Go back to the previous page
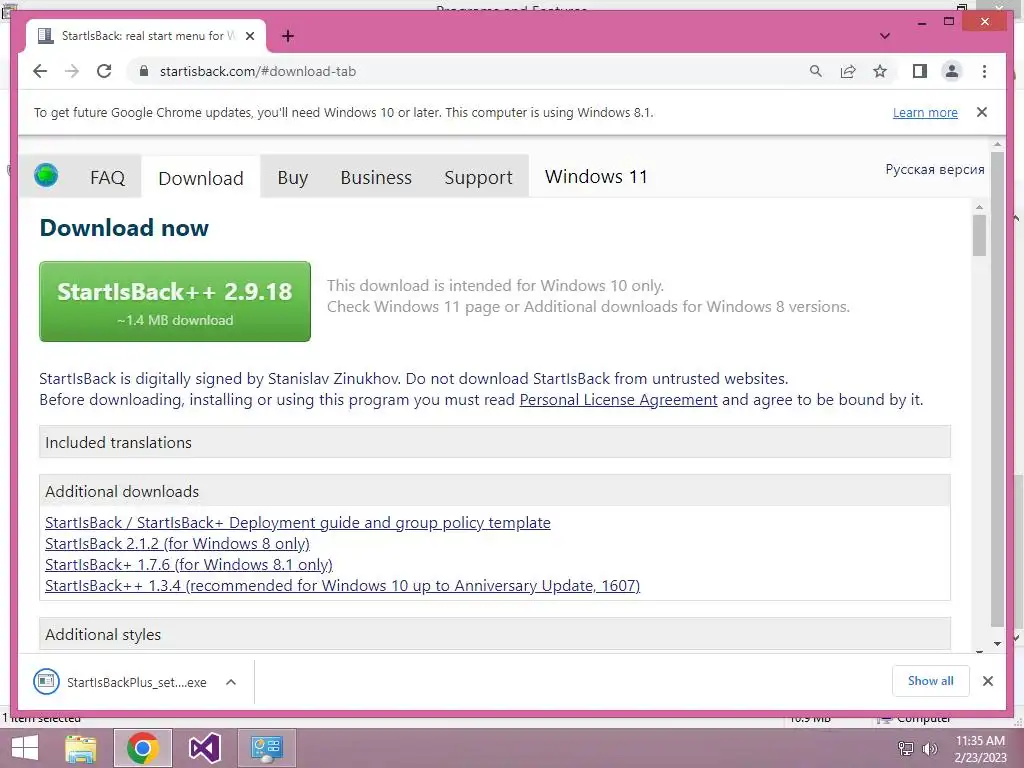 pos(40,71)
